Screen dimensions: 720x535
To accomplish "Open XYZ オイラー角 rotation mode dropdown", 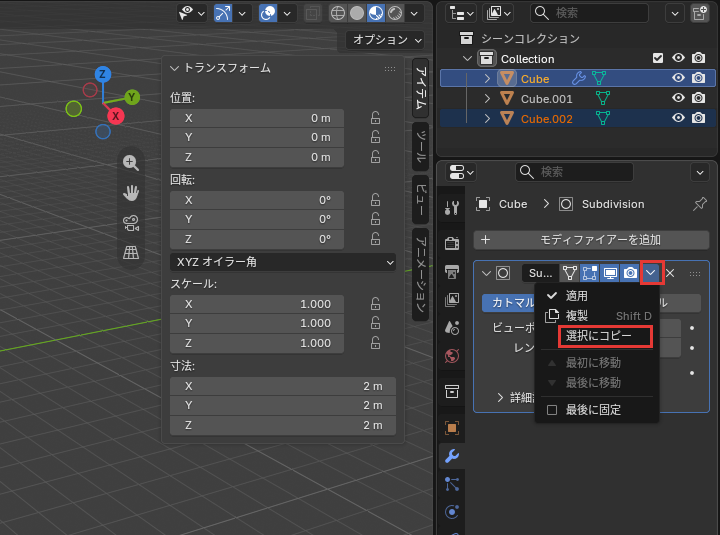I will (x=283, y=262).
